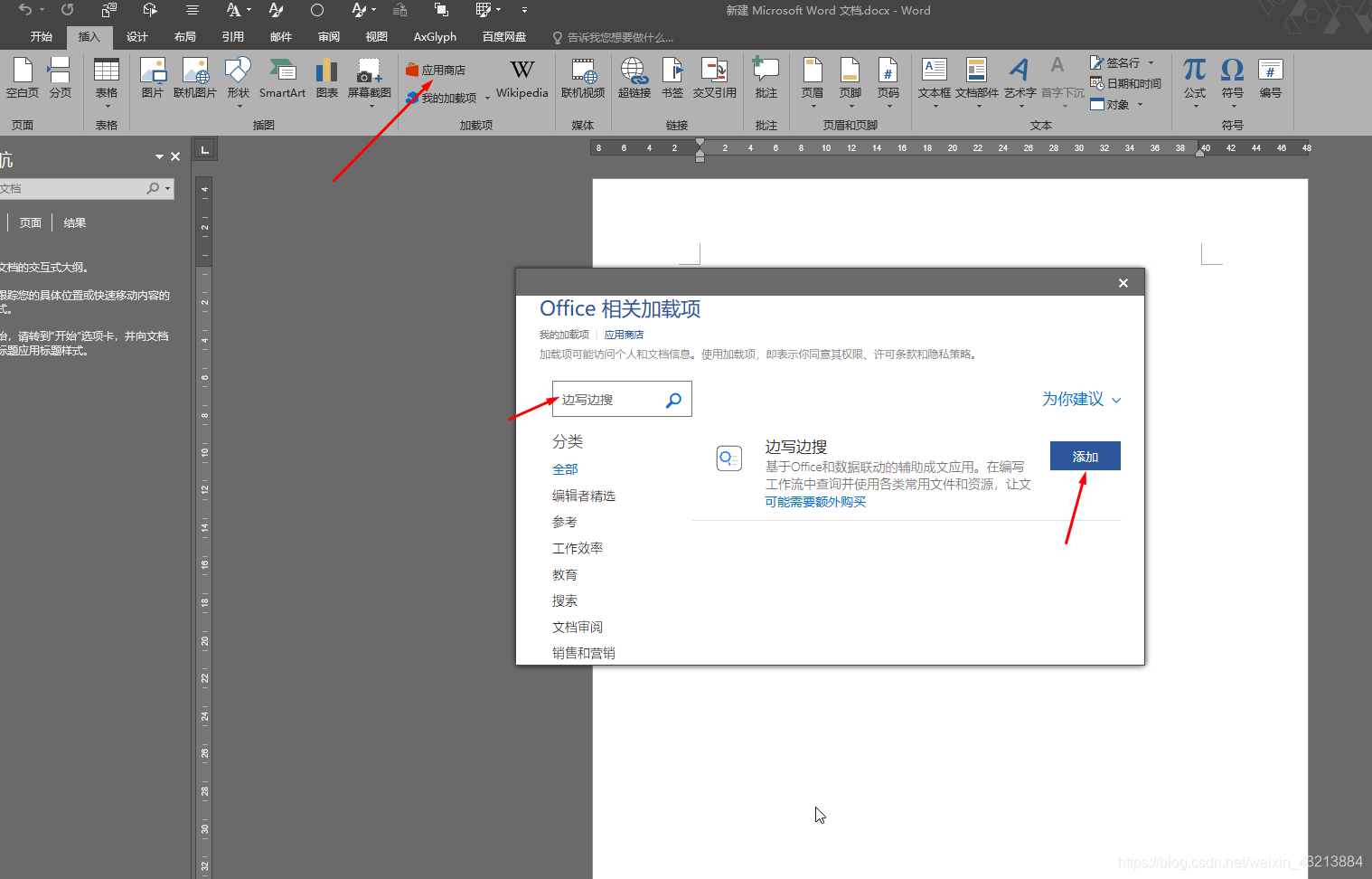The image size is (1372, 879).
Task: Click the tab stop selector beside the ruler
Action: click(x=205, y=149)
